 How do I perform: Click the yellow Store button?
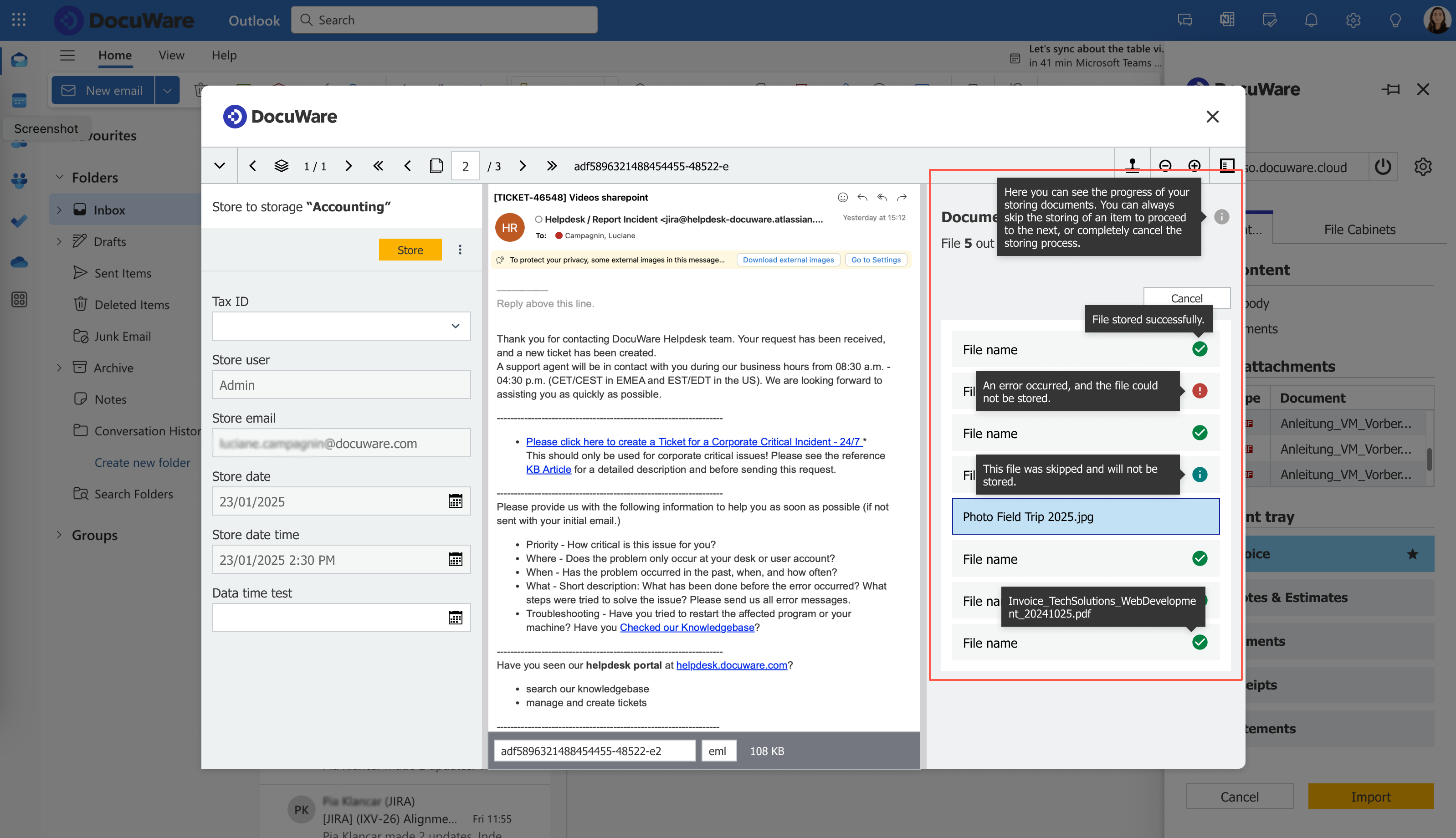(x=410, y=250)
